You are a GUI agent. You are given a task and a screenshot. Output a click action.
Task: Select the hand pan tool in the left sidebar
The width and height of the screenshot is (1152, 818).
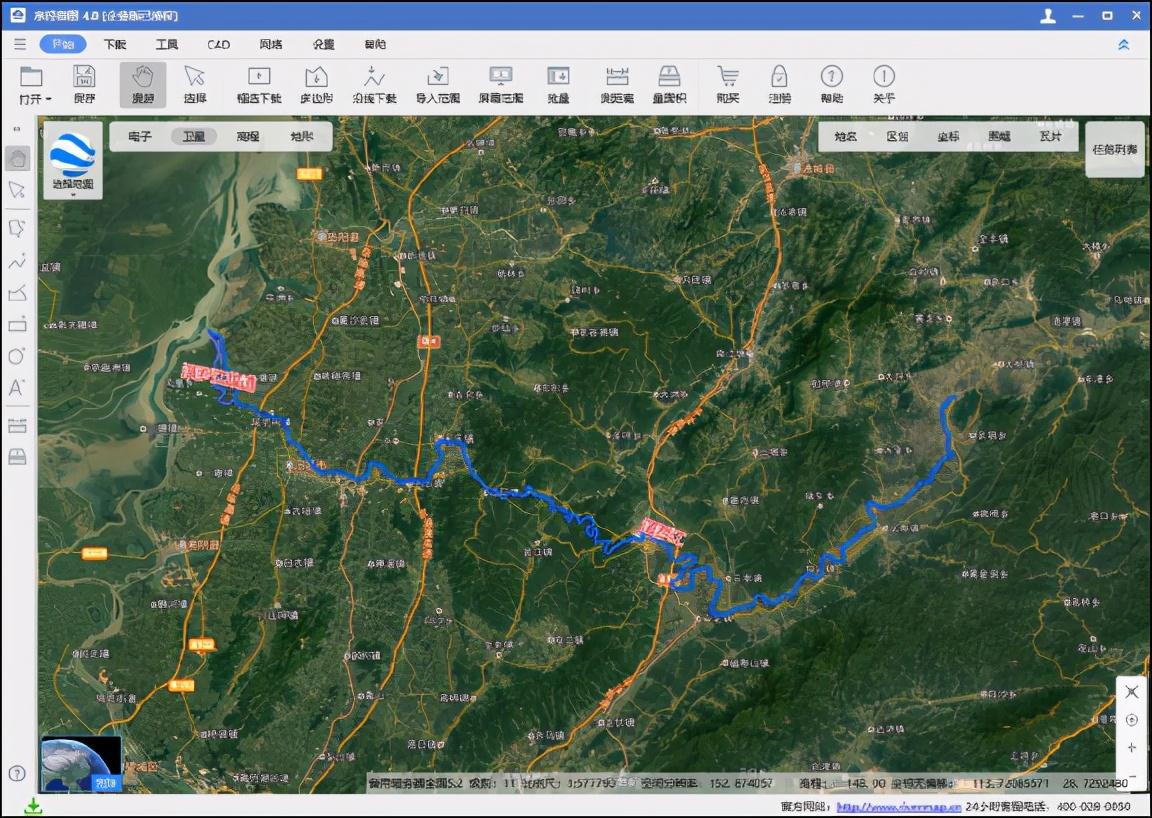coord(18,158)
